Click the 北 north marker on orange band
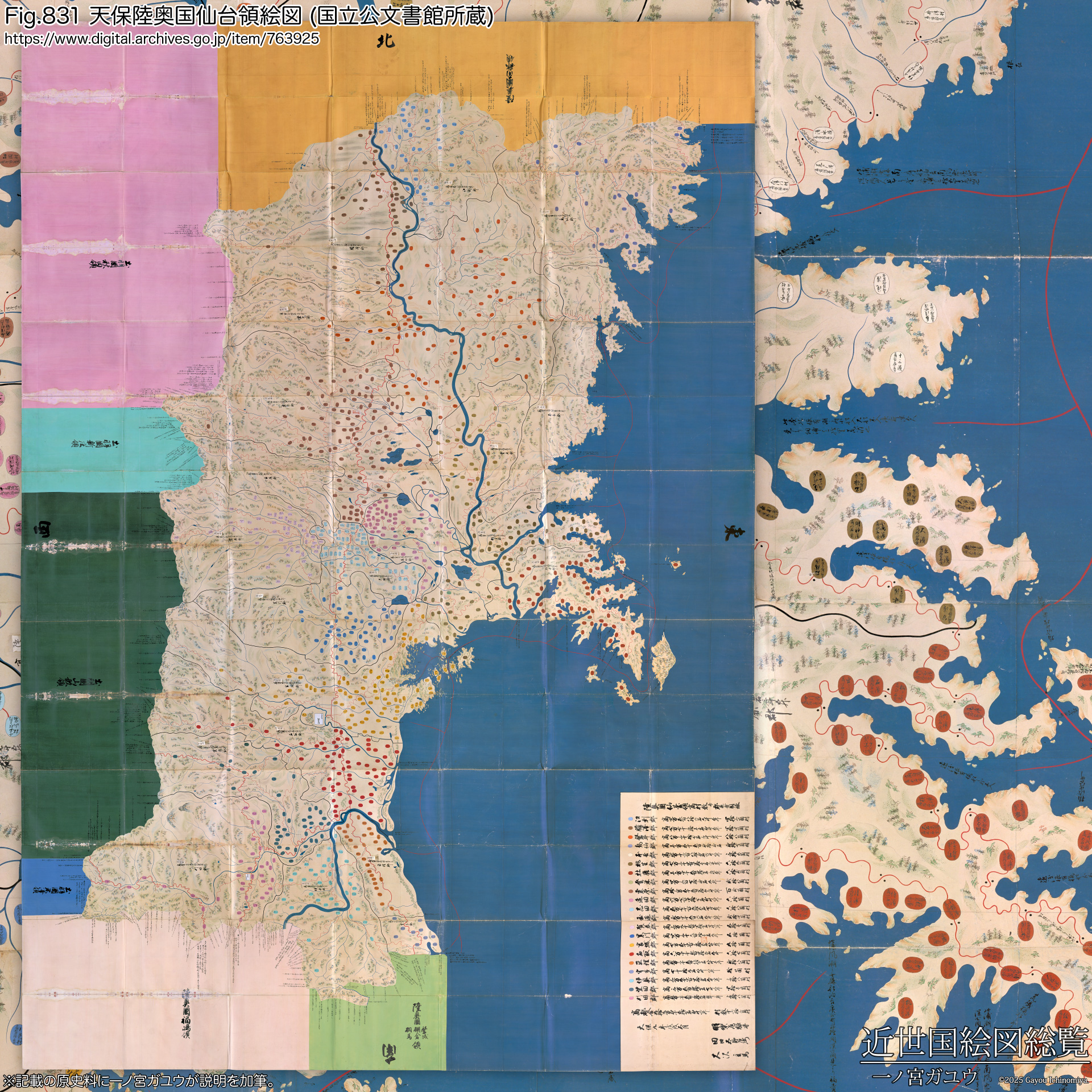Viewport: 1092px width, 1092px height. (x=387, y=42)
